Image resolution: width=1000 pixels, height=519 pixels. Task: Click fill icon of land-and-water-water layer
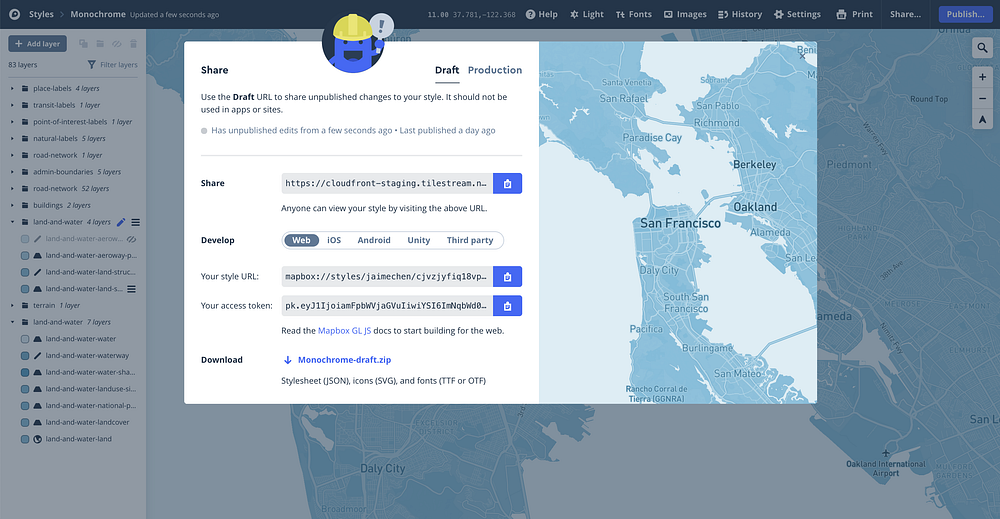(38, 339)
